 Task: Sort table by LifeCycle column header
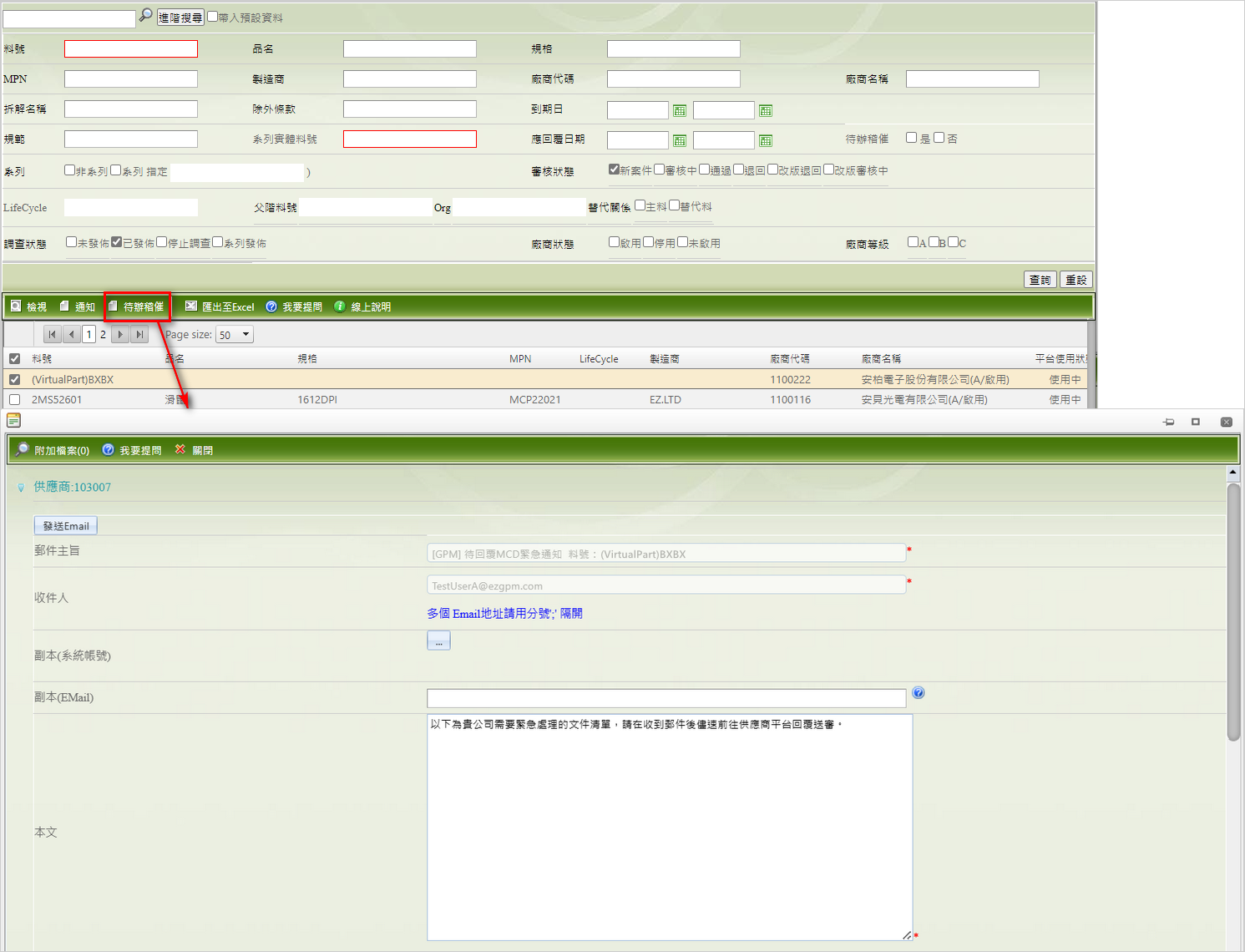pos(599,359)
